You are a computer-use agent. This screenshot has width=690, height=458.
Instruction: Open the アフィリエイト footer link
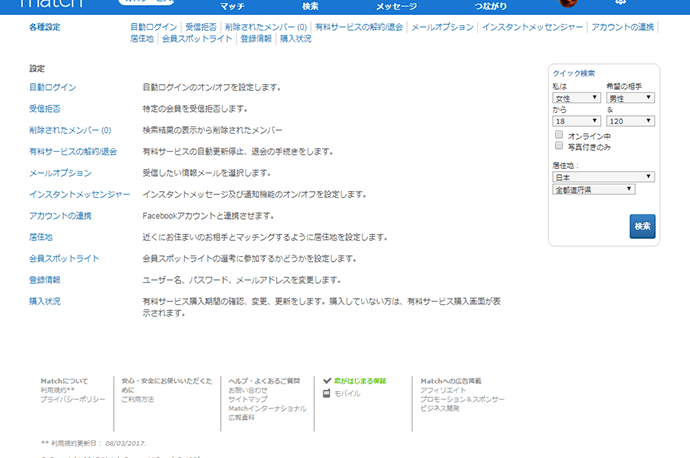tap(443, 390)
